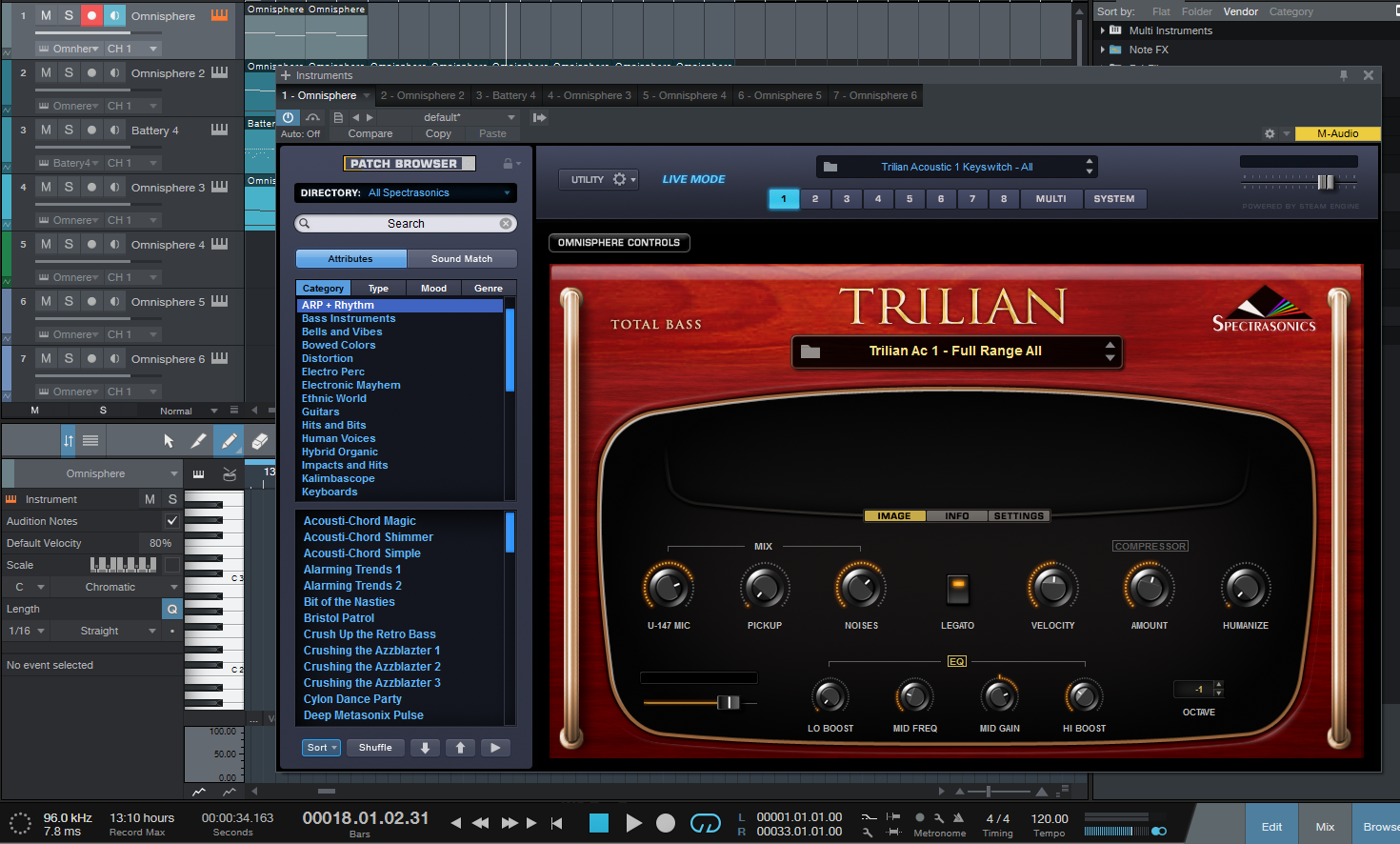Click the Compare button
Viewport: 1400px width, 844px height.
[x=370, y=133]
